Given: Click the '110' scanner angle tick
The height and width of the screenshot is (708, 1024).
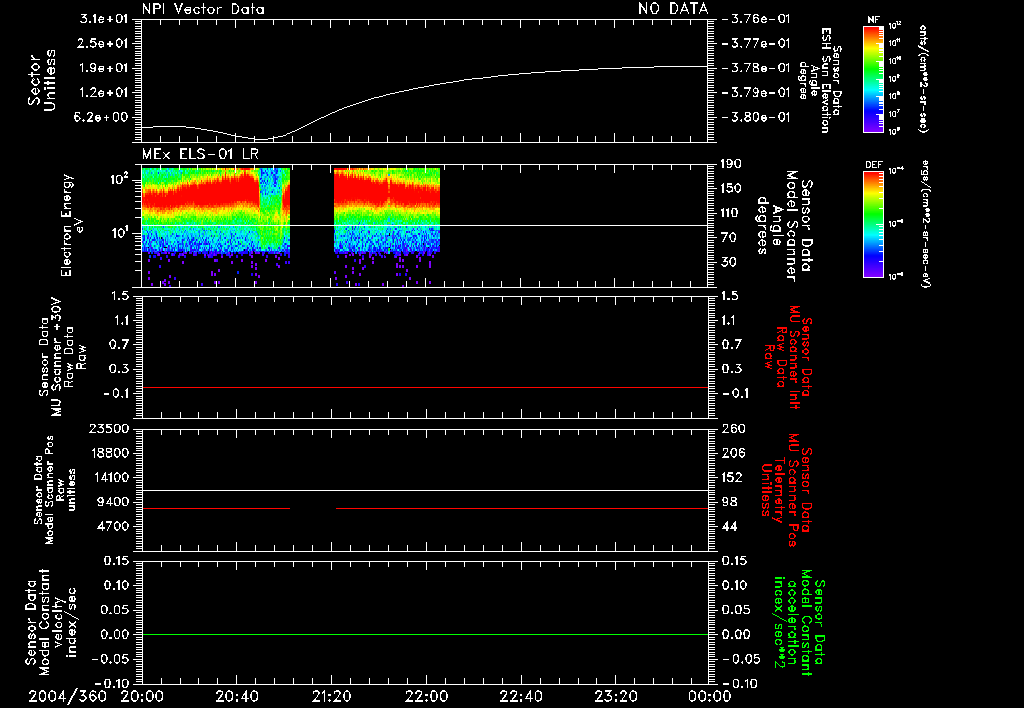Looking at the screenshot, I should 731,213.
